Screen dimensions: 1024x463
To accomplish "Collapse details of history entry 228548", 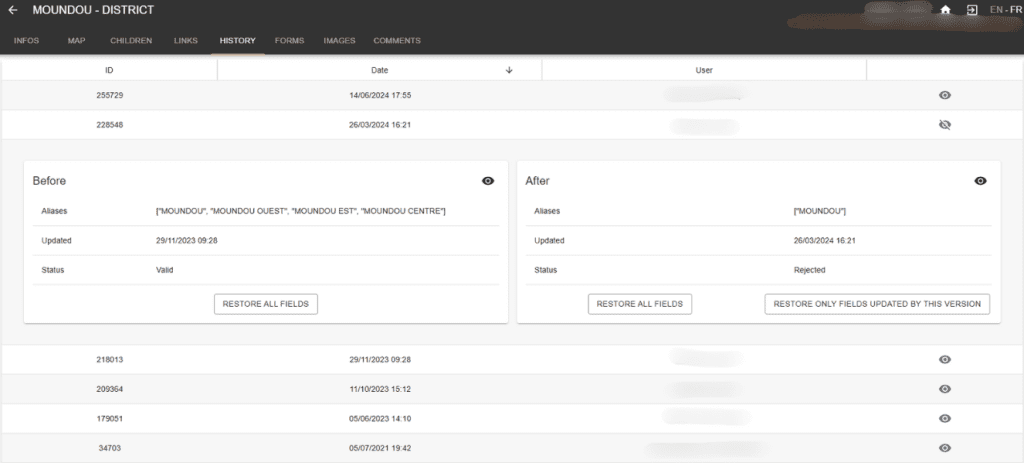I will (944, 125).
